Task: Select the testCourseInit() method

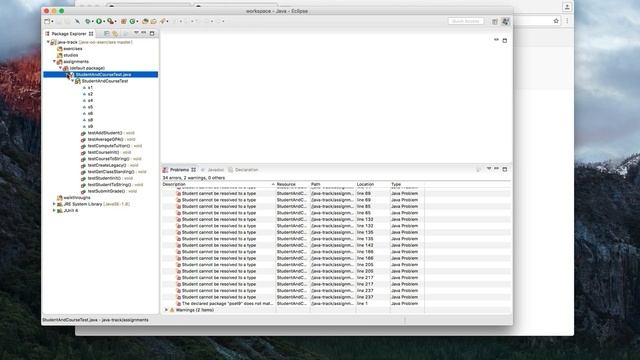Action: [x=106, y=153]
